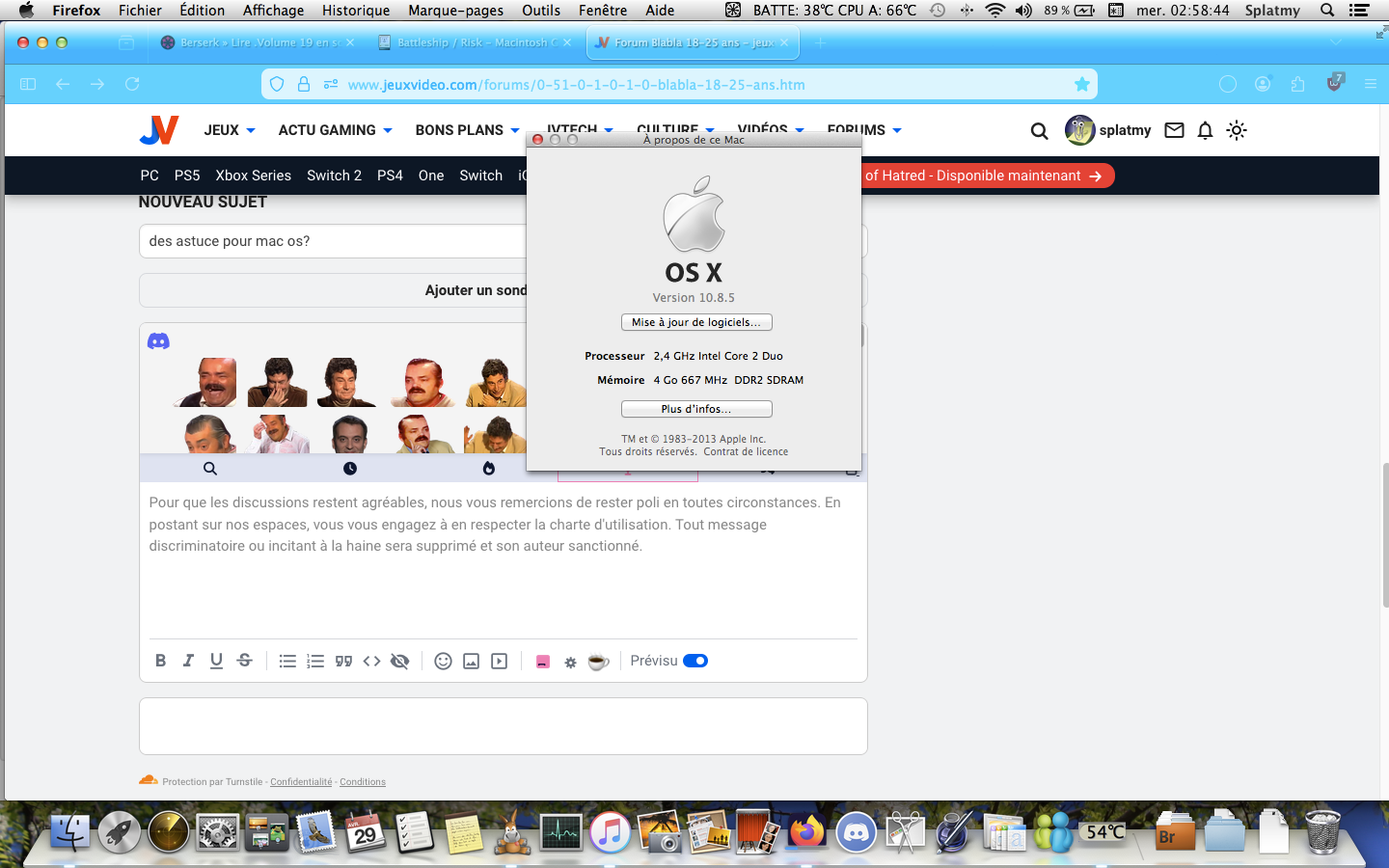Open Discord from the Dock
The height and width of the screenshot is (868, 1389).
pyautogui.click(x=856, y=831)
